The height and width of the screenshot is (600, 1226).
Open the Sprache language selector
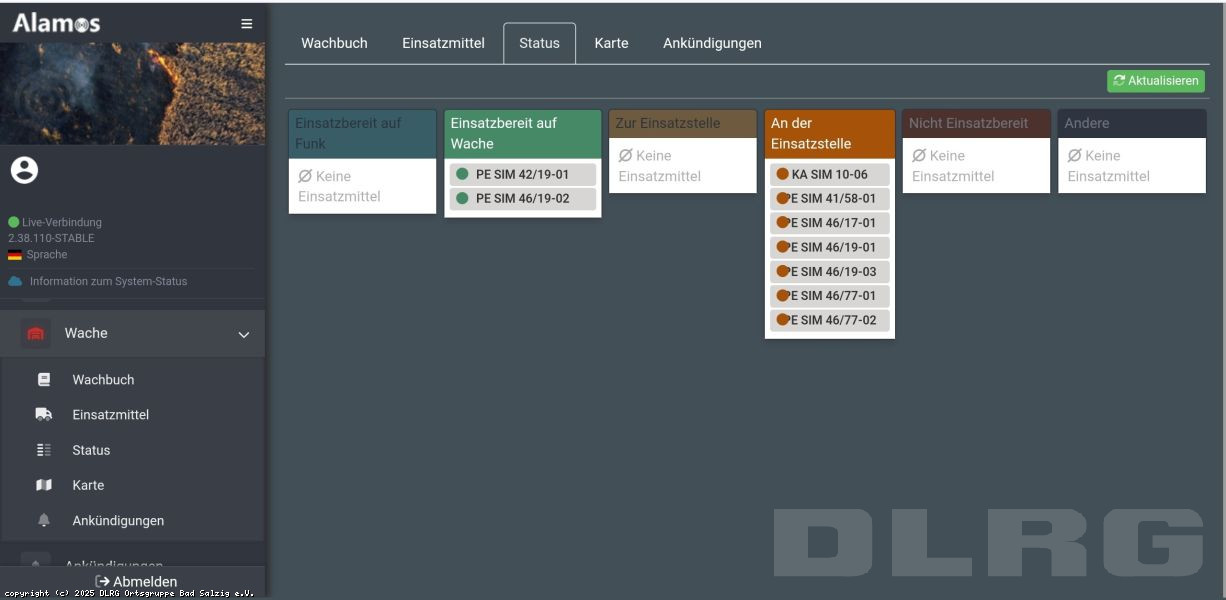click(x=46, y=255)
